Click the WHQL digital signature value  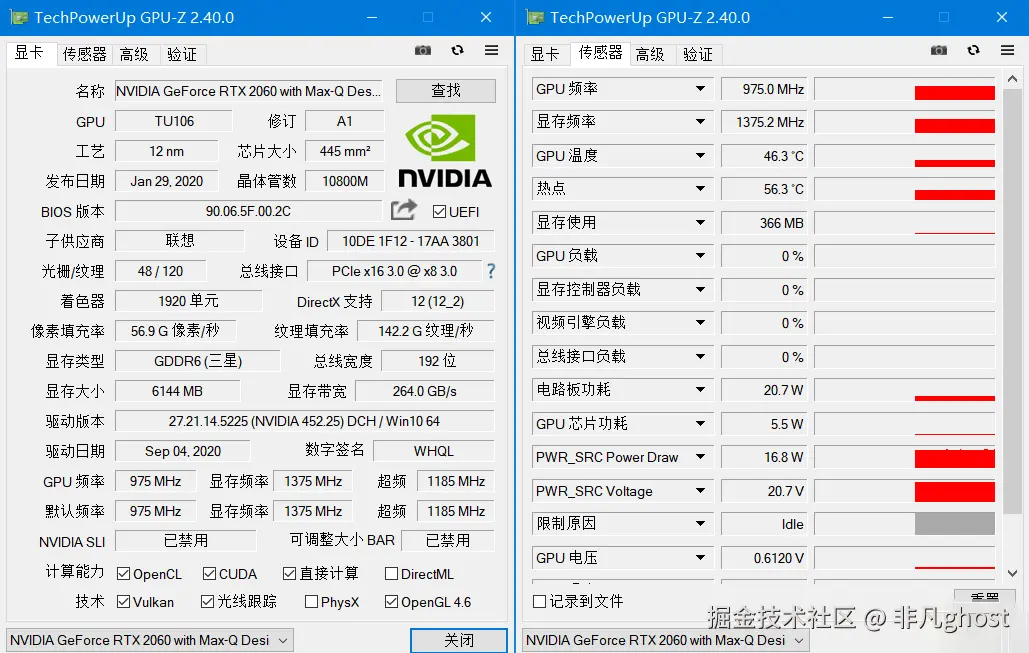click(434, 452)
